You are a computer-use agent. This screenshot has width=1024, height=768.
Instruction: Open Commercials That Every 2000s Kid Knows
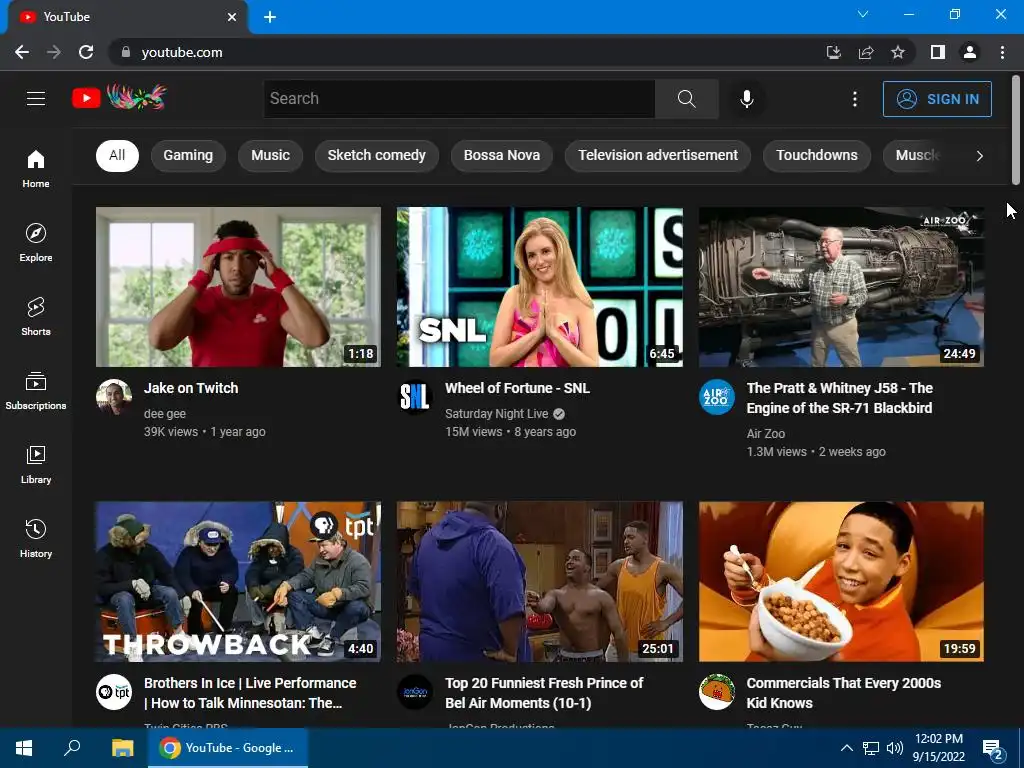click(844, 693)
